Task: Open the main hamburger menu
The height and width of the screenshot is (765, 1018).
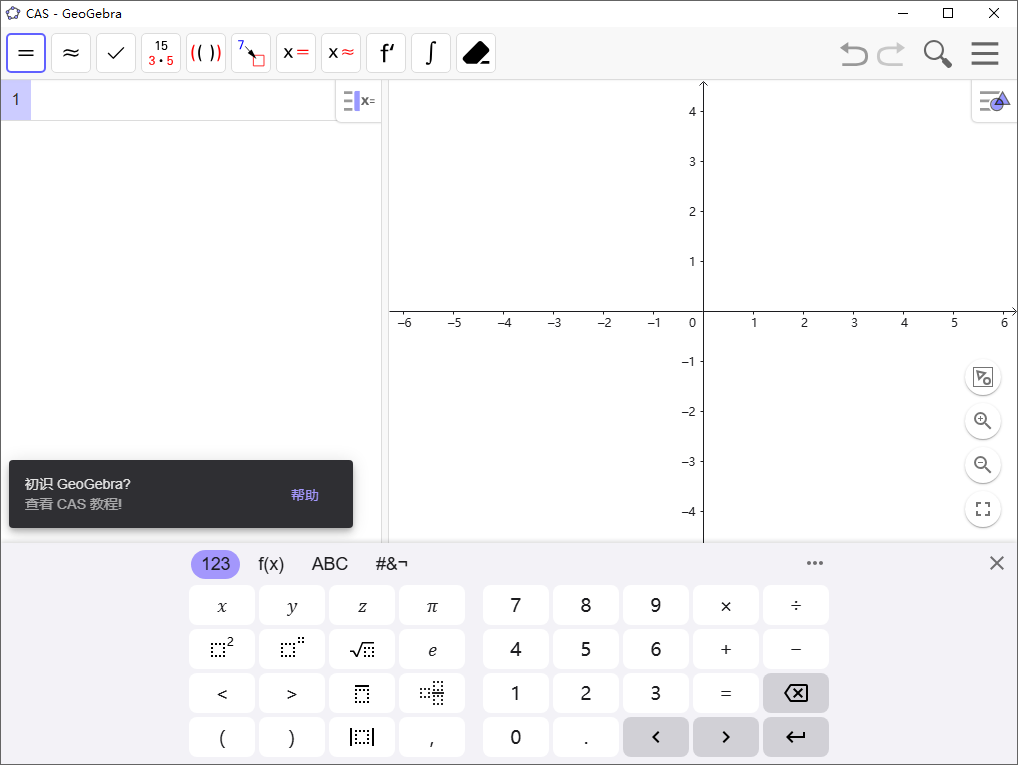Action: pos(985,54)
